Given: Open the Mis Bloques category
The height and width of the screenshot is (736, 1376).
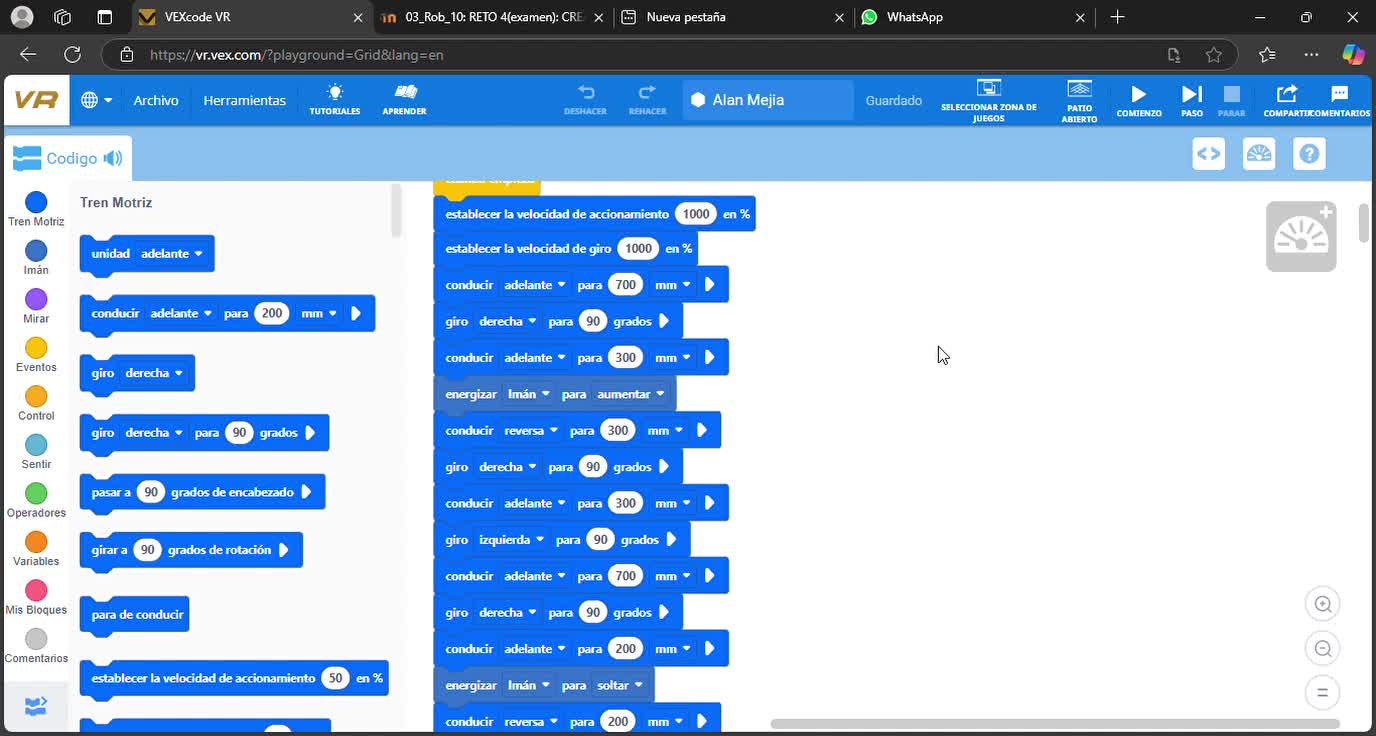Looking at the screenshot, I should [35, 595].
